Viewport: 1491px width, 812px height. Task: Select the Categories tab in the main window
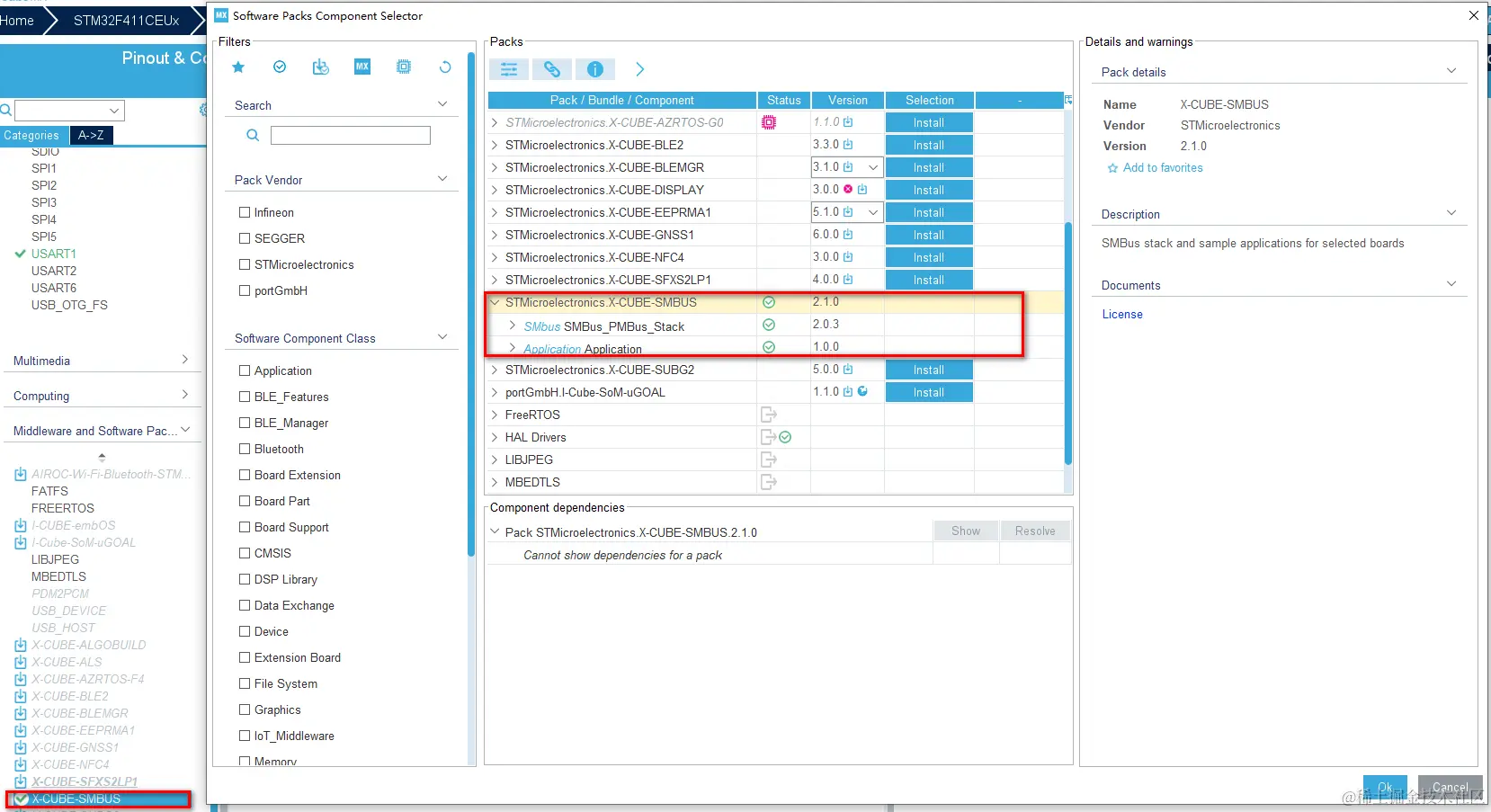(x=31, y=136)
